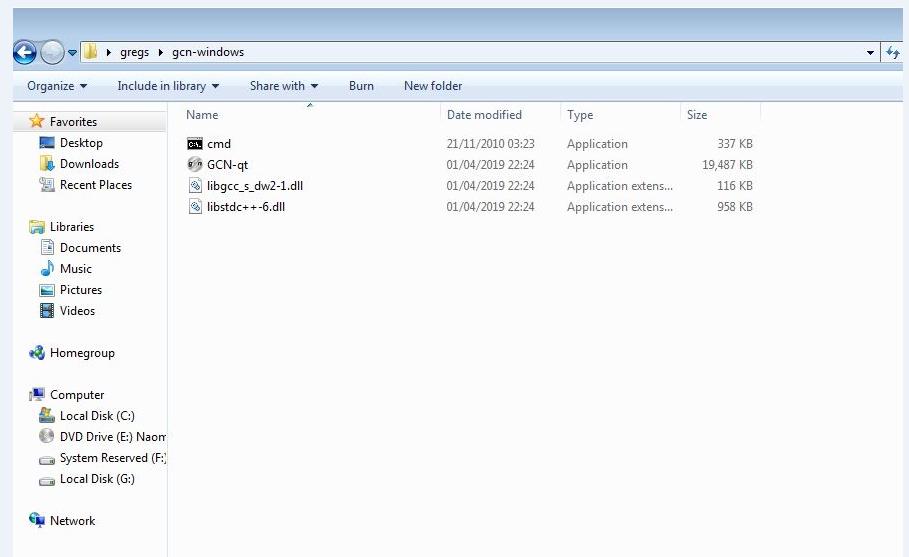Sort files by Name column header
Screen dimensions: 909x557
(x=202, y=115)
